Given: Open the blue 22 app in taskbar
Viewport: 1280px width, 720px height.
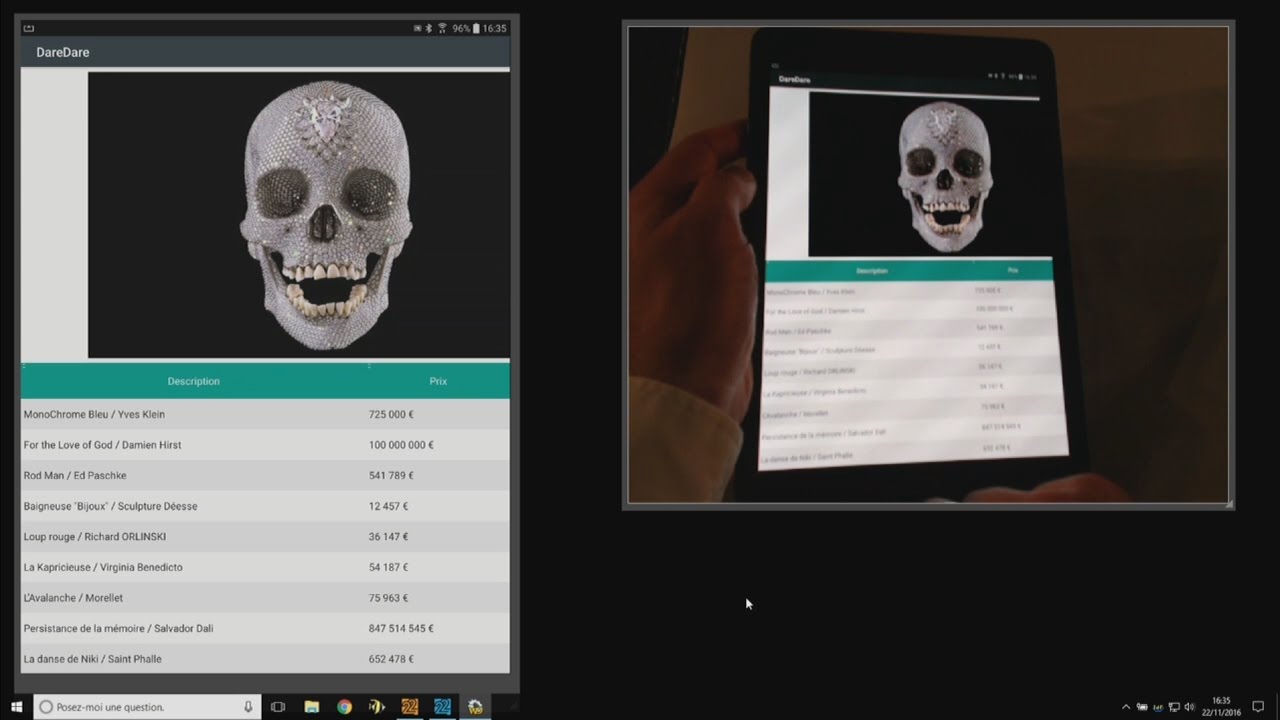Looking at the screenshot, I should pos(442,707).
